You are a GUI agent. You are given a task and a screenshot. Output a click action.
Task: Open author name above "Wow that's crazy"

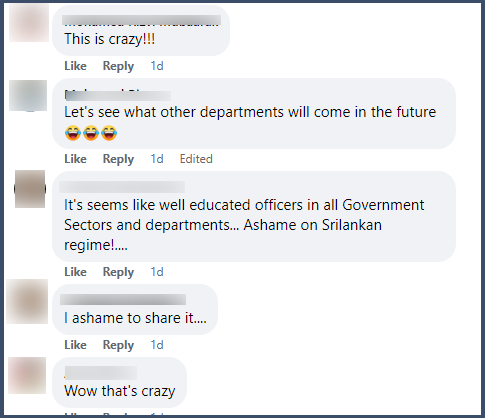click(101, 373)
